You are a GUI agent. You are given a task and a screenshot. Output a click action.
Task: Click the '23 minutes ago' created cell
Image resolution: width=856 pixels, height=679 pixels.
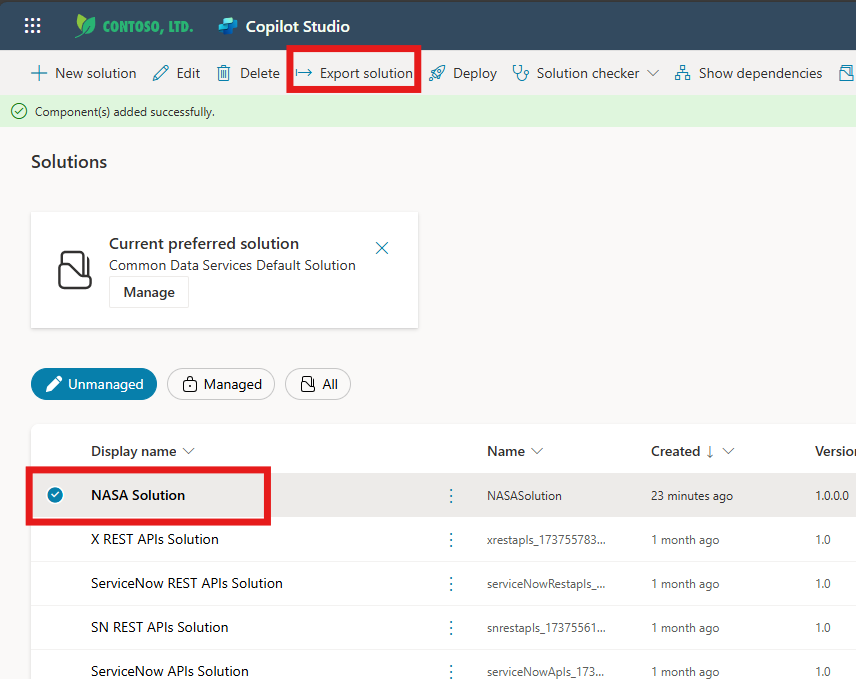click(x=692, y=496)
